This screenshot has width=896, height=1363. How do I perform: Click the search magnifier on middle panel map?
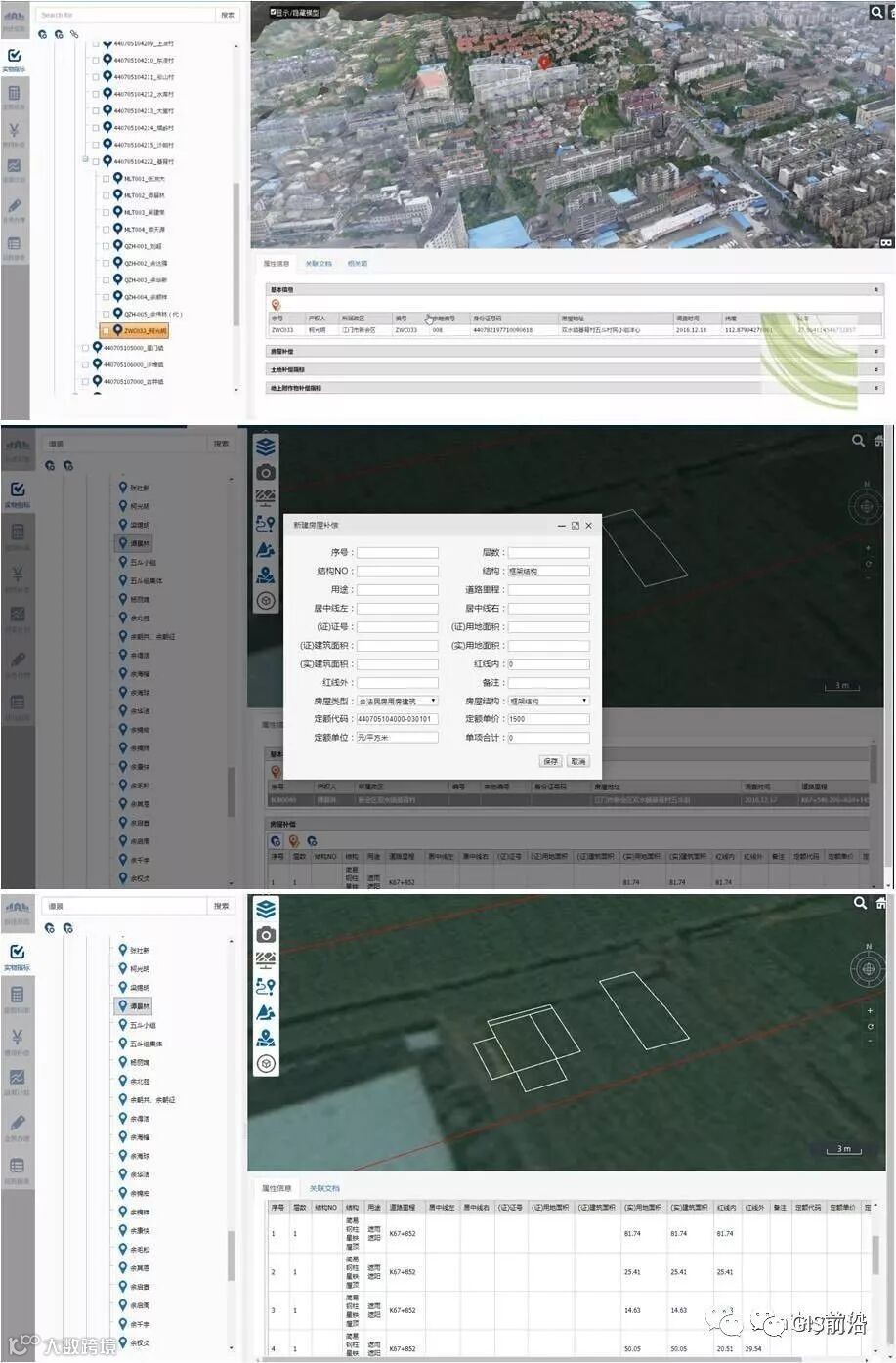click(x=858, y=441)
